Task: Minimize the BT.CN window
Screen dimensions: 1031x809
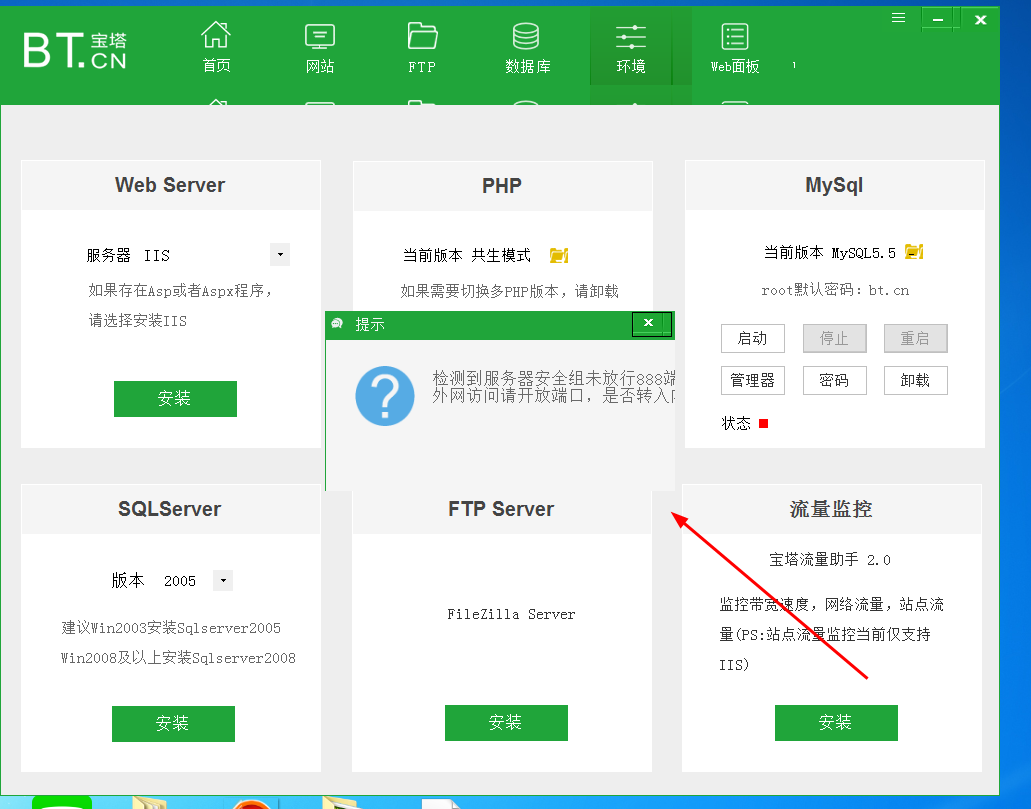Action: coord(938,19)
